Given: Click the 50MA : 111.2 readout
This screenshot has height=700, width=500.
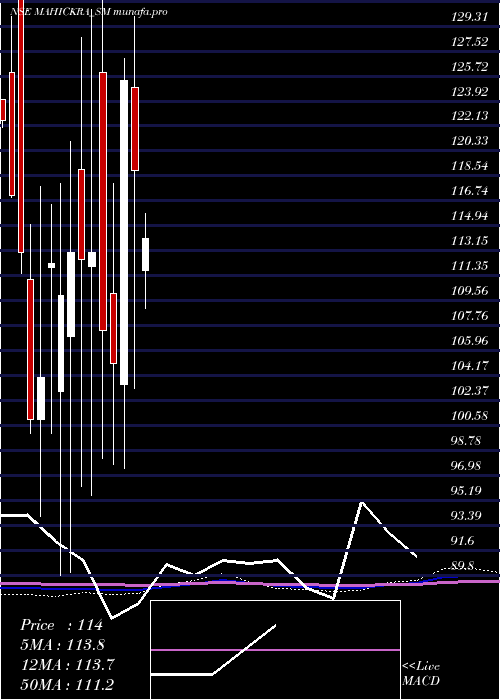Looking at the screenshot, I should pos(68,685).
